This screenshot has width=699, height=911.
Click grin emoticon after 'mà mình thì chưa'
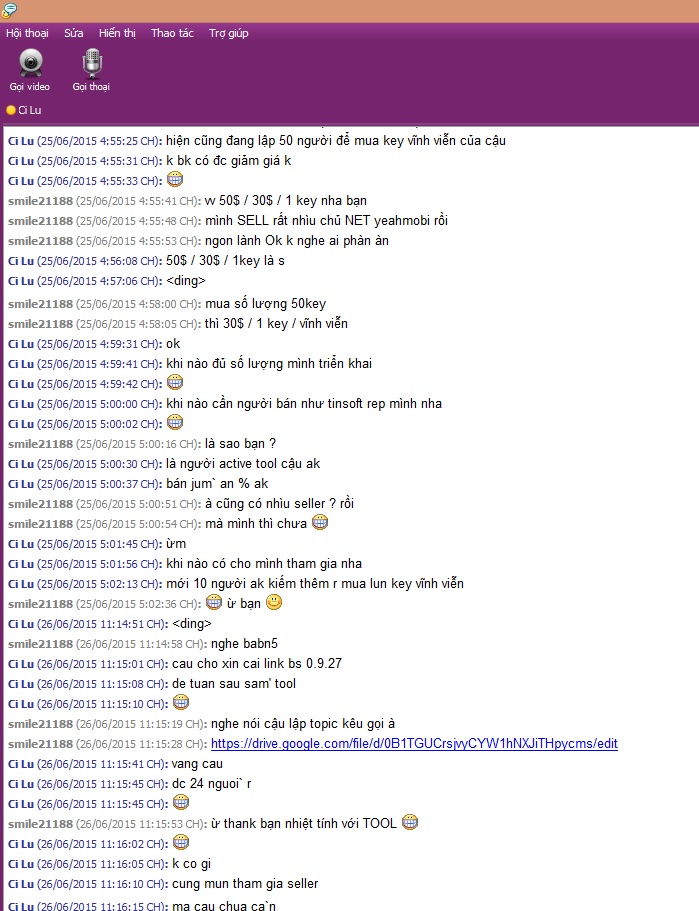pos(320,522)
